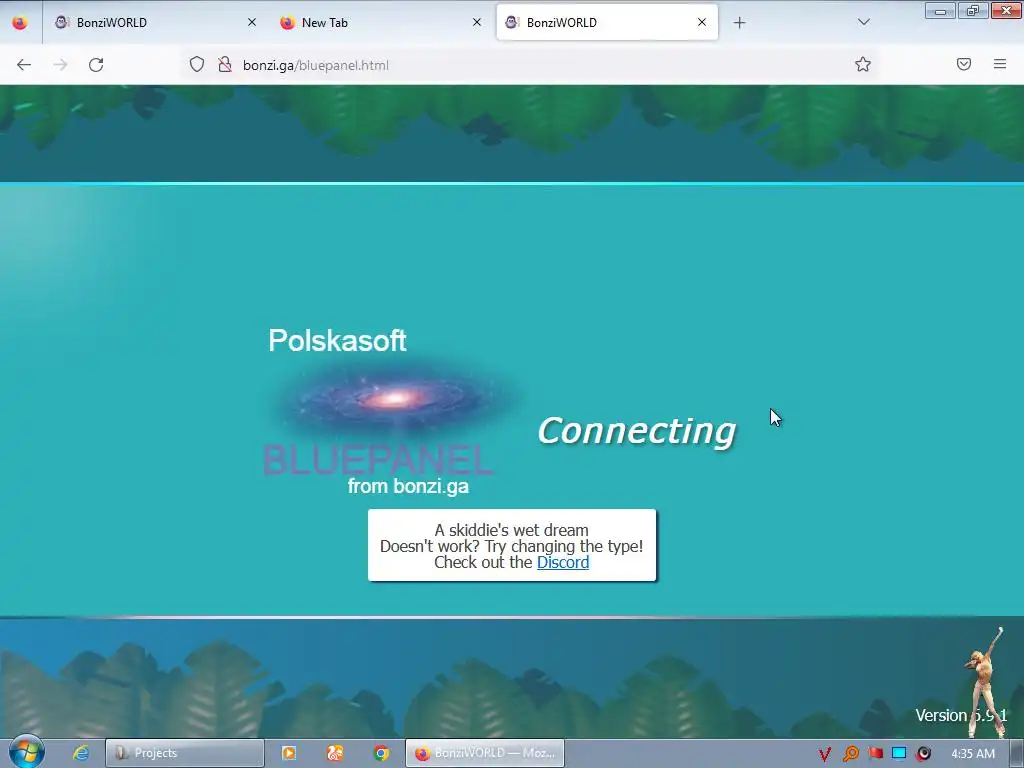This screenshot has height=768, width=1024.
Task: Click the red V tray icon
Action: (x=825, y=754)
